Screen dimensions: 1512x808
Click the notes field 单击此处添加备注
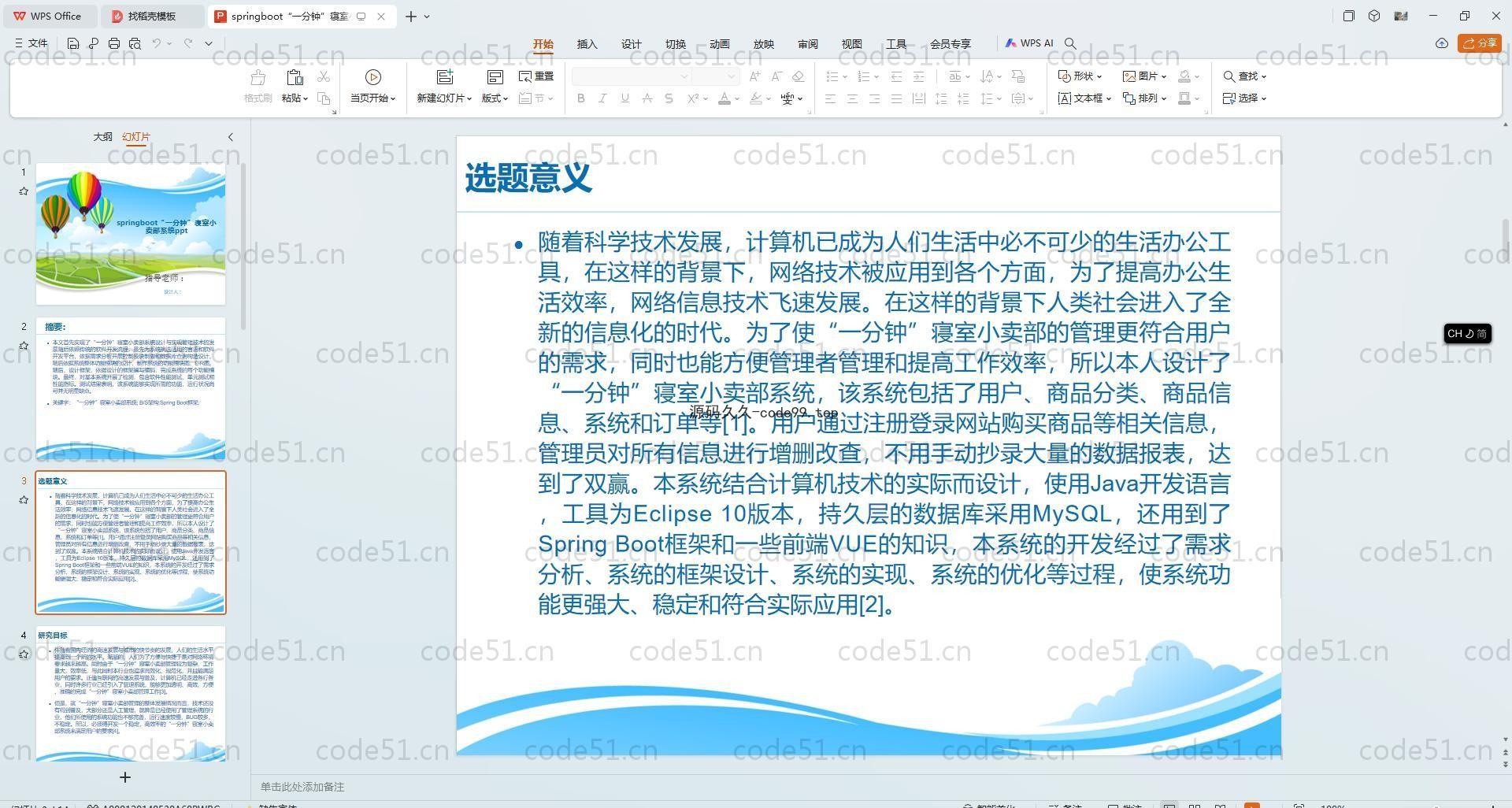pos(302,787)
